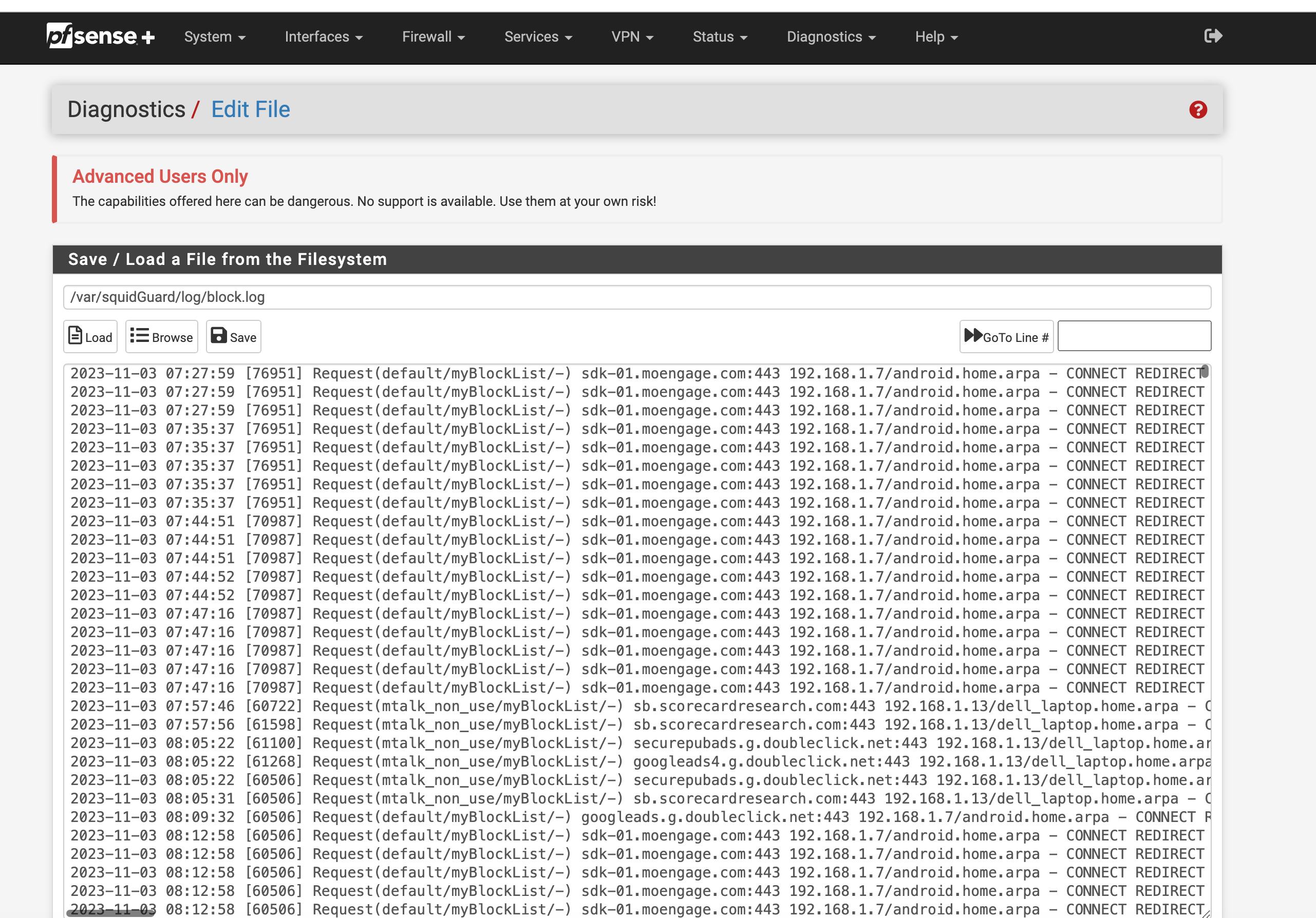The image size is (1316, 918).
Task: Click the Load file icon button
Action: coord(90,336)
